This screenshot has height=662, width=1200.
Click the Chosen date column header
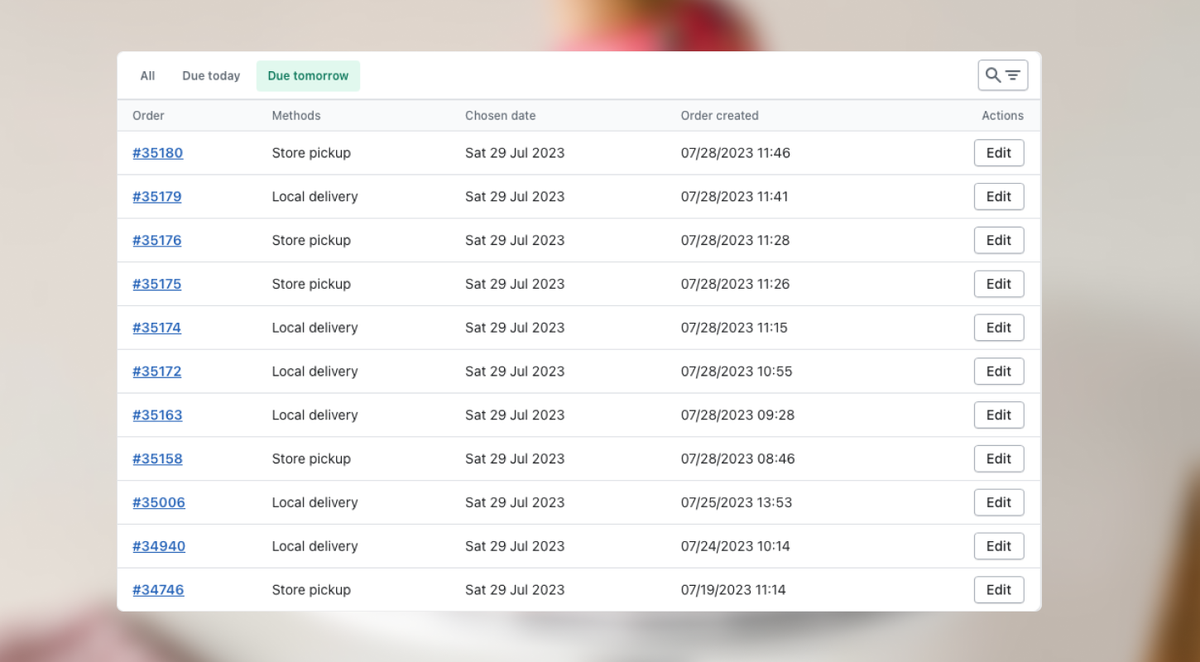click(x=500, y=116)
